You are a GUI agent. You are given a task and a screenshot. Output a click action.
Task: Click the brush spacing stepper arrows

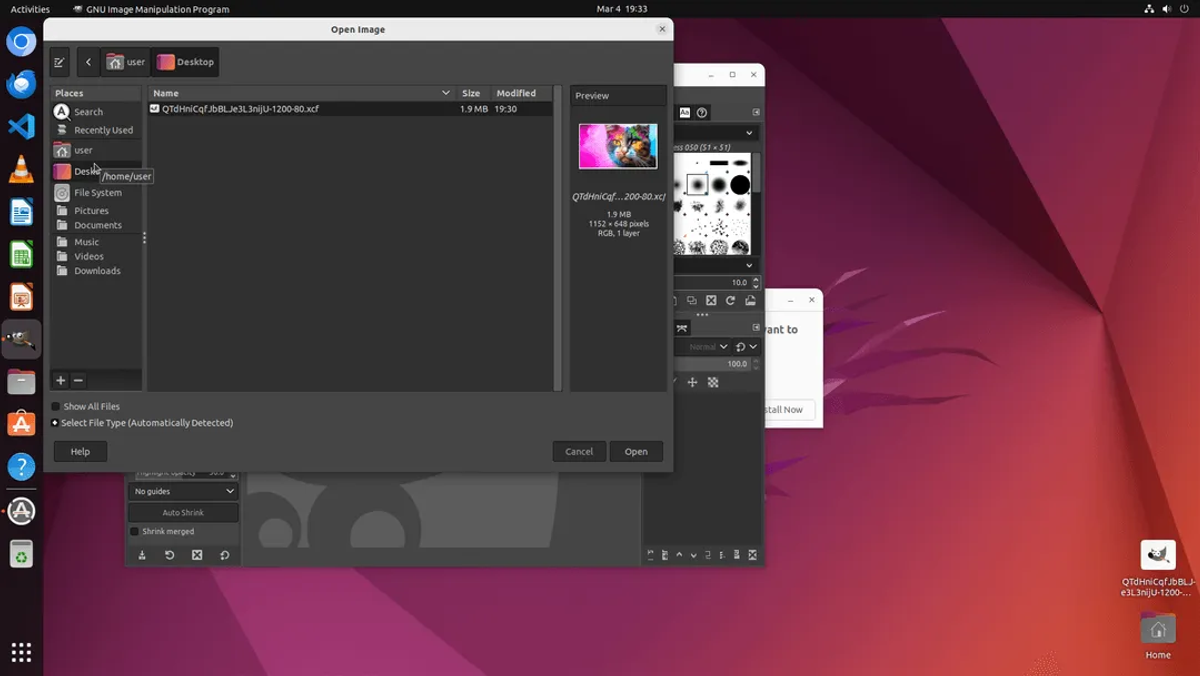click(x=754, y=283)
